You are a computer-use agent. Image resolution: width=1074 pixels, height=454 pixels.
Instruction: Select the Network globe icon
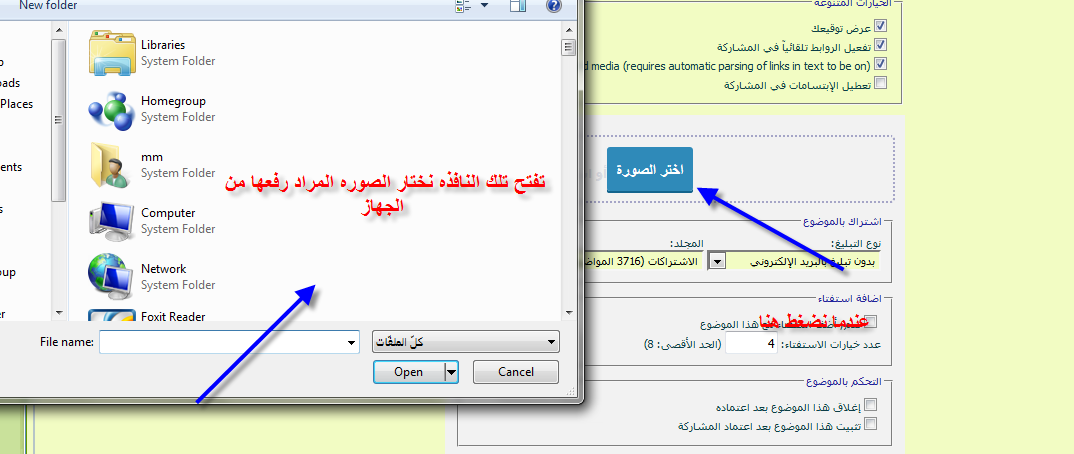pos(111,276)
